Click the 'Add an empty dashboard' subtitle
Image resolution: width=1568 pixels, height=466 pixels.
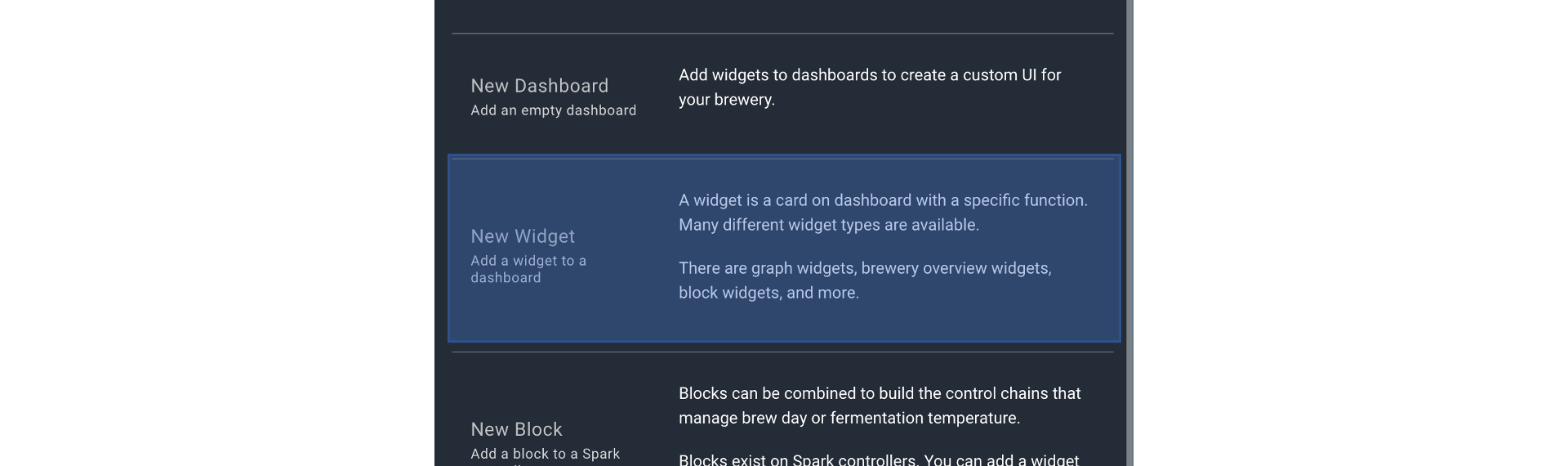(553, 110)
